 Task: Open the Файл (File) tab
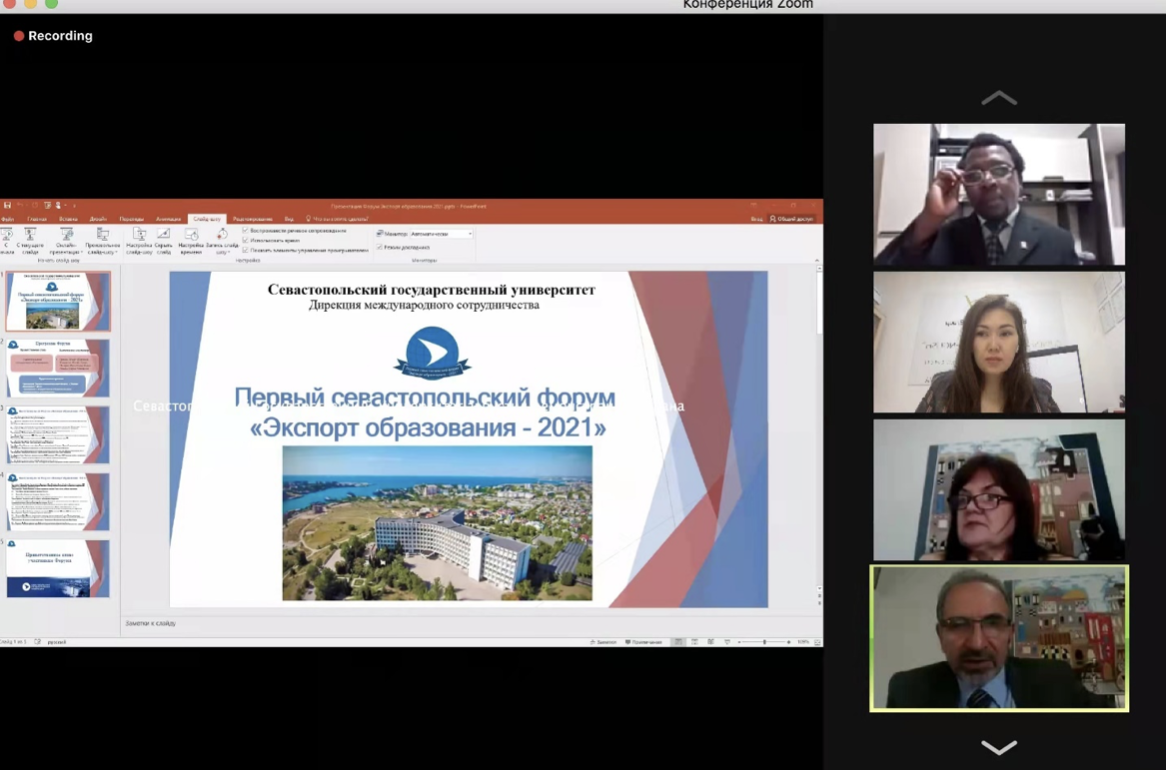(x=8, y=219)
